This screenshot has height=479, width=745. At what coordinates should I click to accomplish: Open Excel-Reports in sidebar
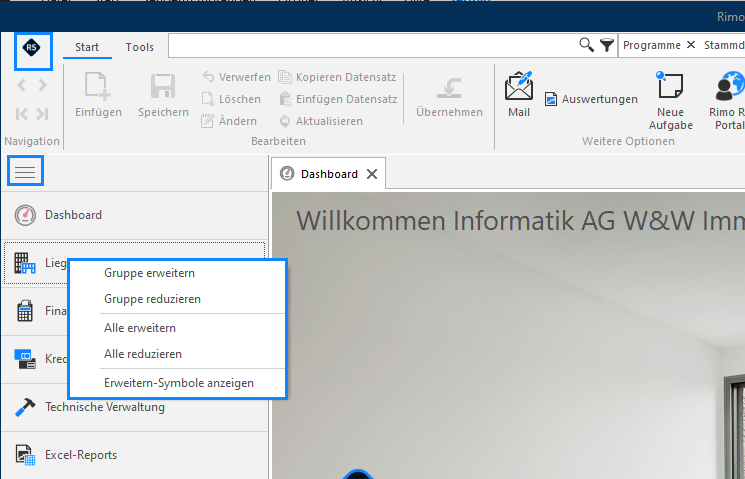click(x=135, y=455)
